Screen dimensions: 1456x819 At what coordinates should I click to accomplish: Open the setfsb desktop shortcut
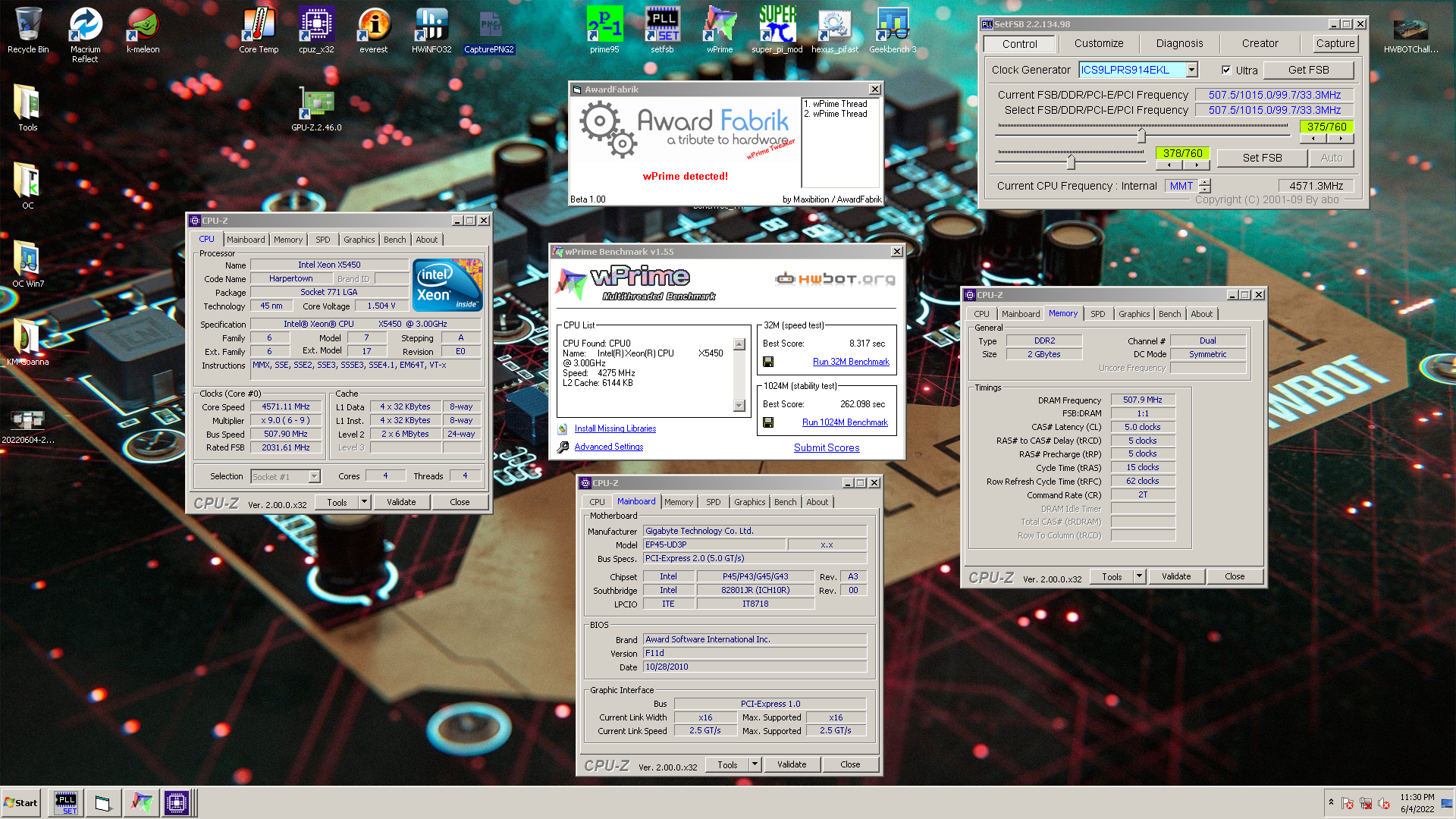click(x=662, y=31)
